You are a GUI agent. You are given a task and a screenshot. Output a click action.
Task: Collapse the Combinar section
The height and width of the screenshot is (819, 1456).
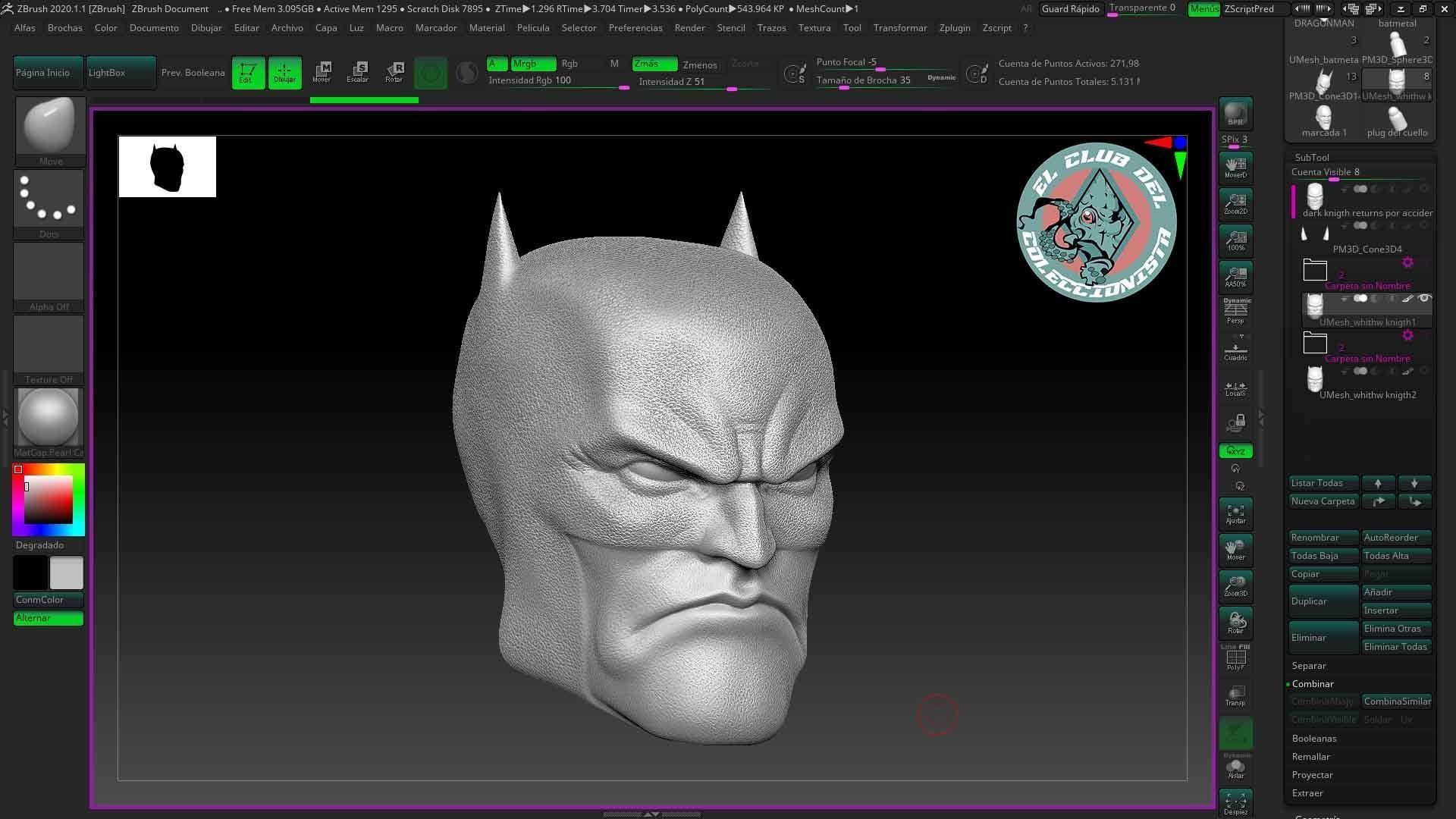tap(1313, 684)
